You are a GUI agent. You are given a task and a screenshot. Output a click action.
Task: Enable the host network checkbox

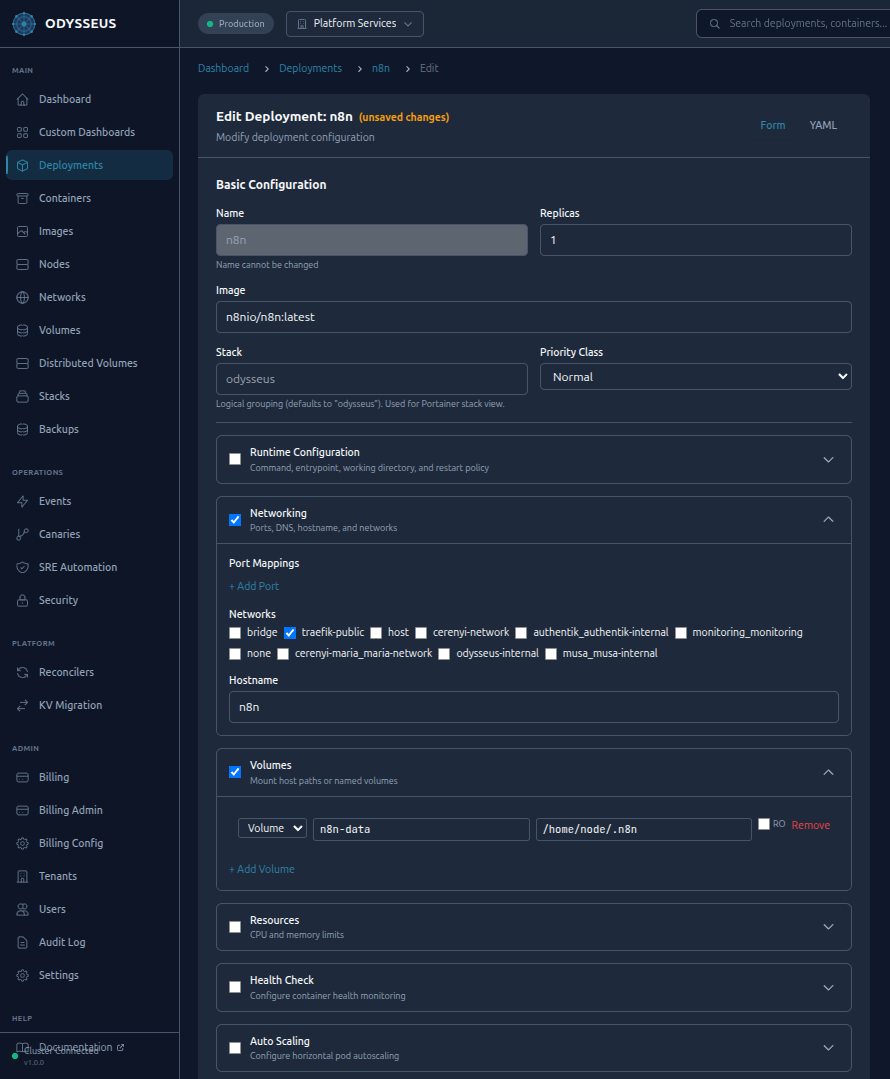(377, 632)
